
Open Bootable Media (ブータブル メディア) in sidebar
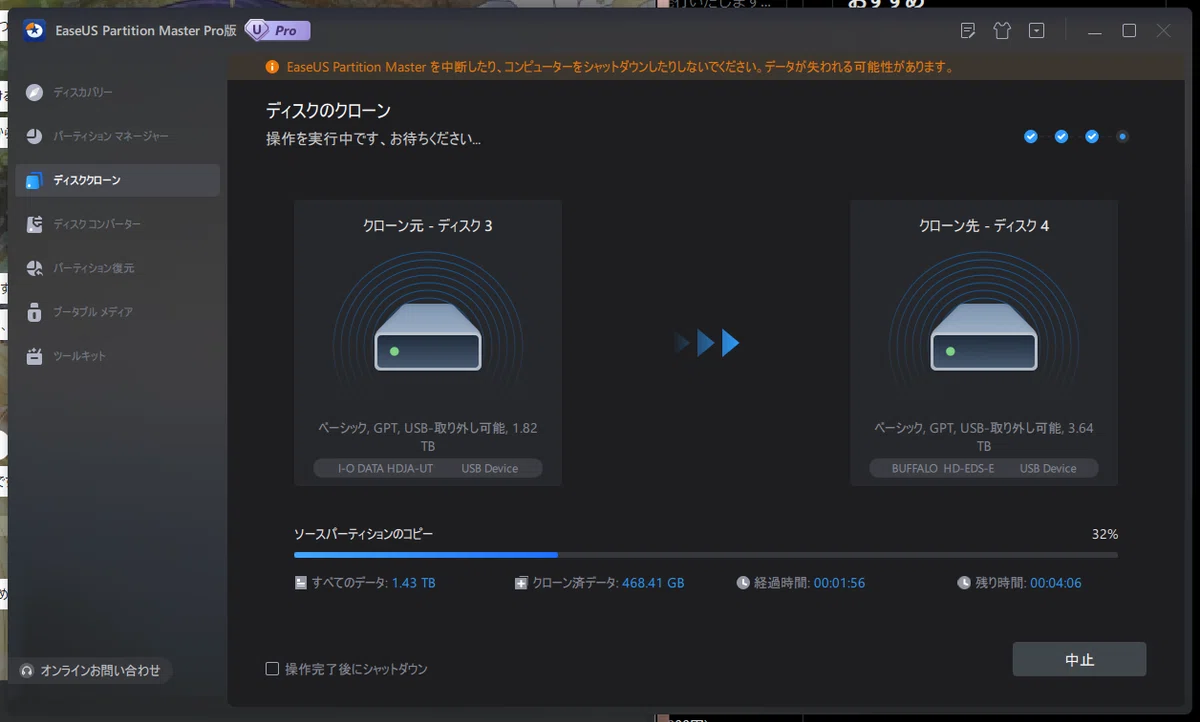pyautogui.click(x=117, y=312)
